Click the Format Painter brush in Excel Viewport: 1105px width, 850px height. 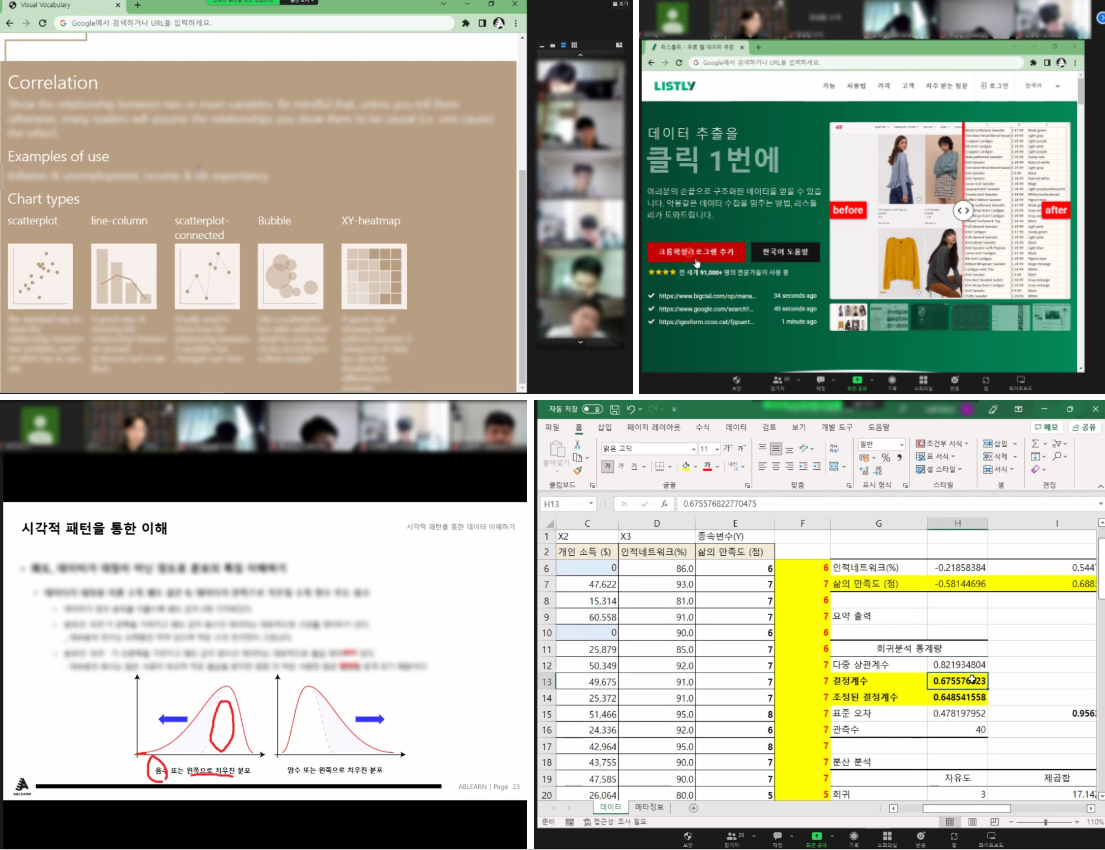578,470
